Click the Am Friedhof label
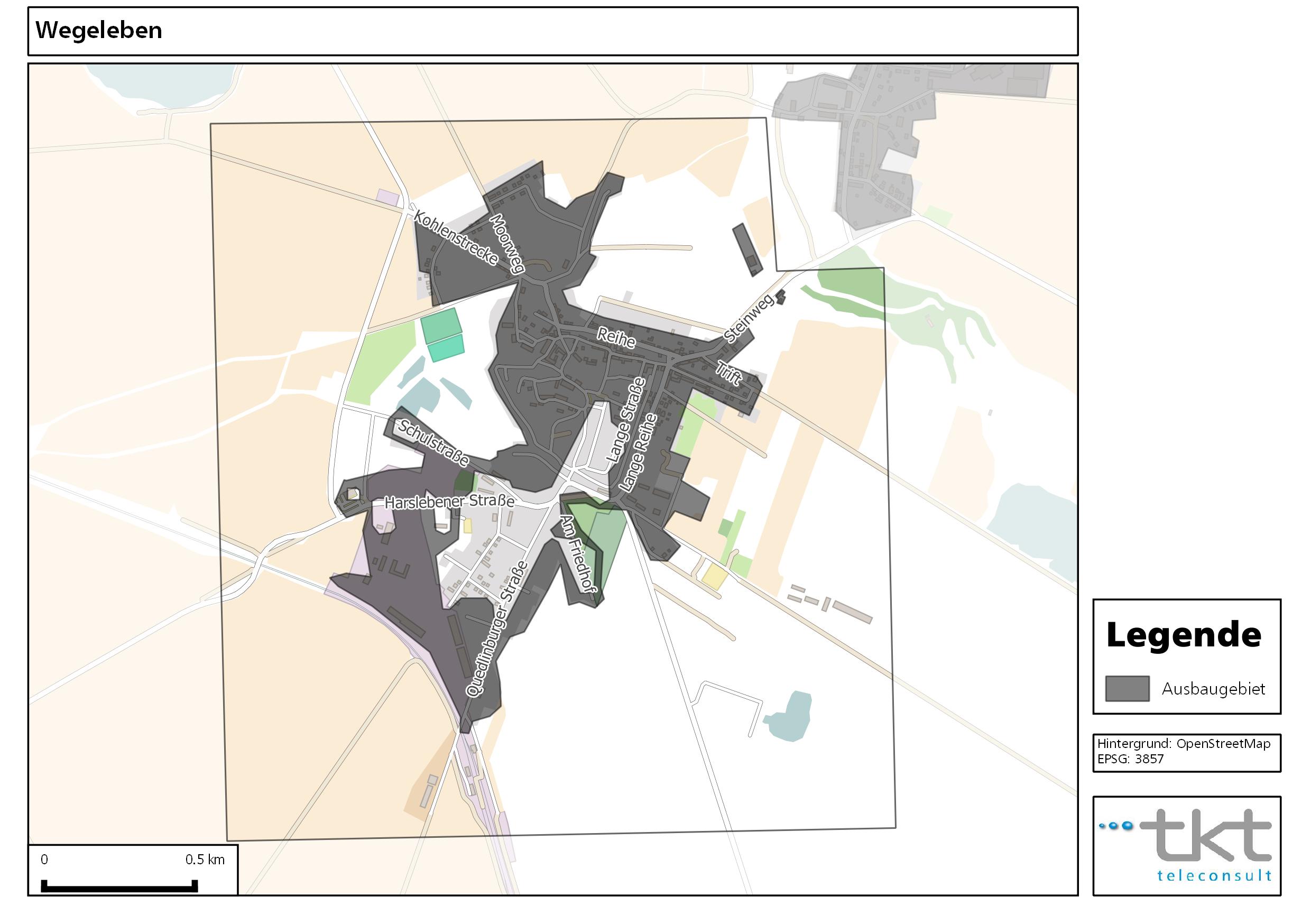The width and height of the screenshot is (1311, 924). click(576, 553)
